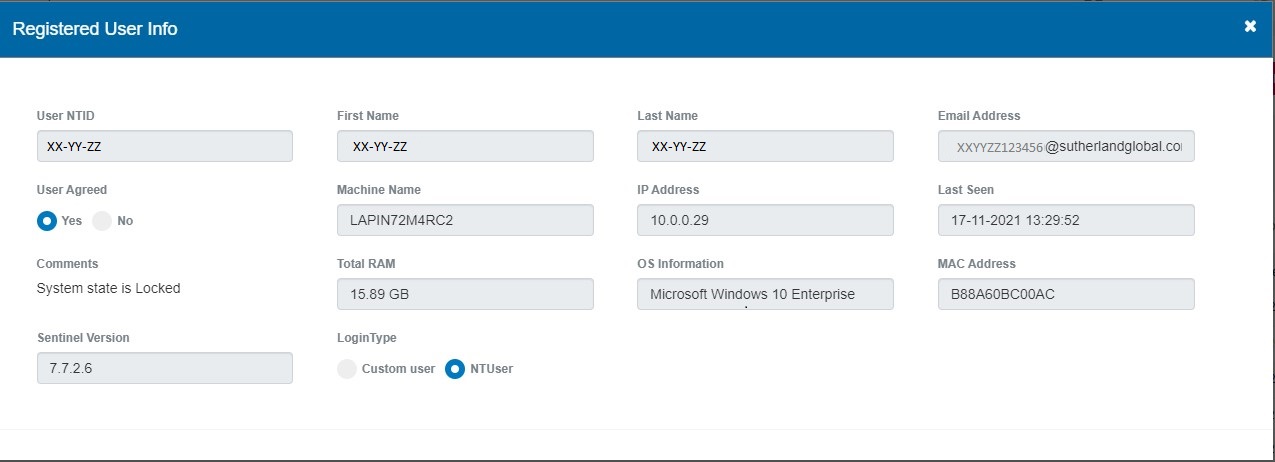Click the Total RAM field
The height and width of the screenshot is (462, 1275).
[465, 294]
